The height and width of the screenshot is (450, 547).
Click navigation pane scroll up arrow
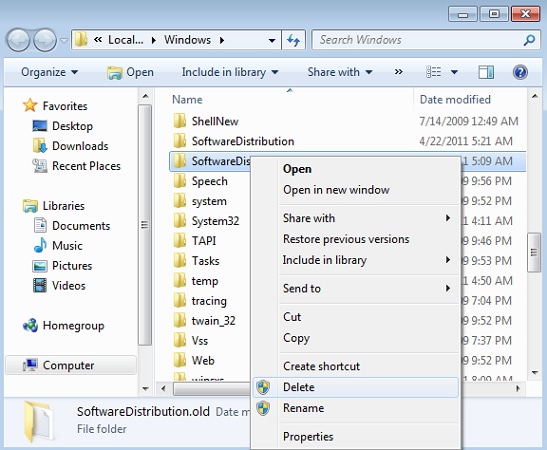click(x=145, y=96)
